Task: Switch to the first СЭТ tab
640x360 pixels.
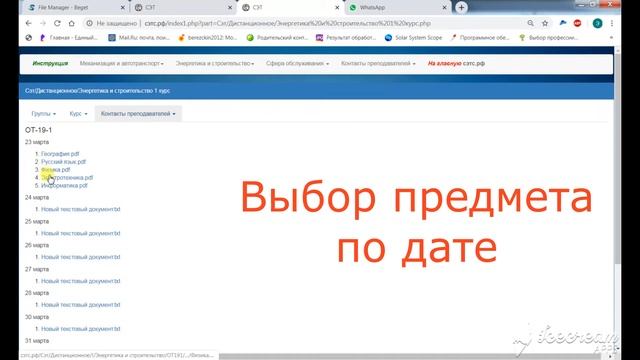Action: click(x=183, y=7)
